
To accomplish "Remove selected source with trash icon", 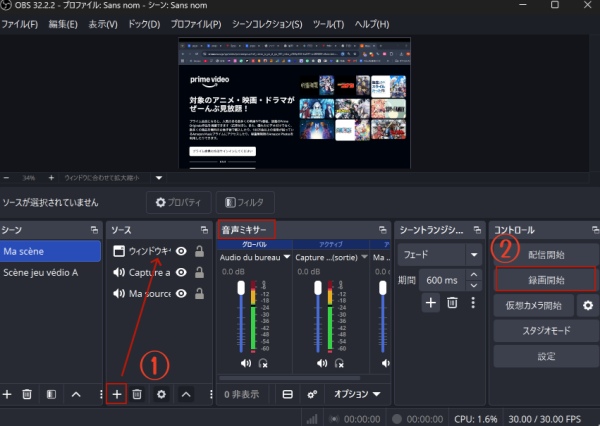I will click(137, 394).
